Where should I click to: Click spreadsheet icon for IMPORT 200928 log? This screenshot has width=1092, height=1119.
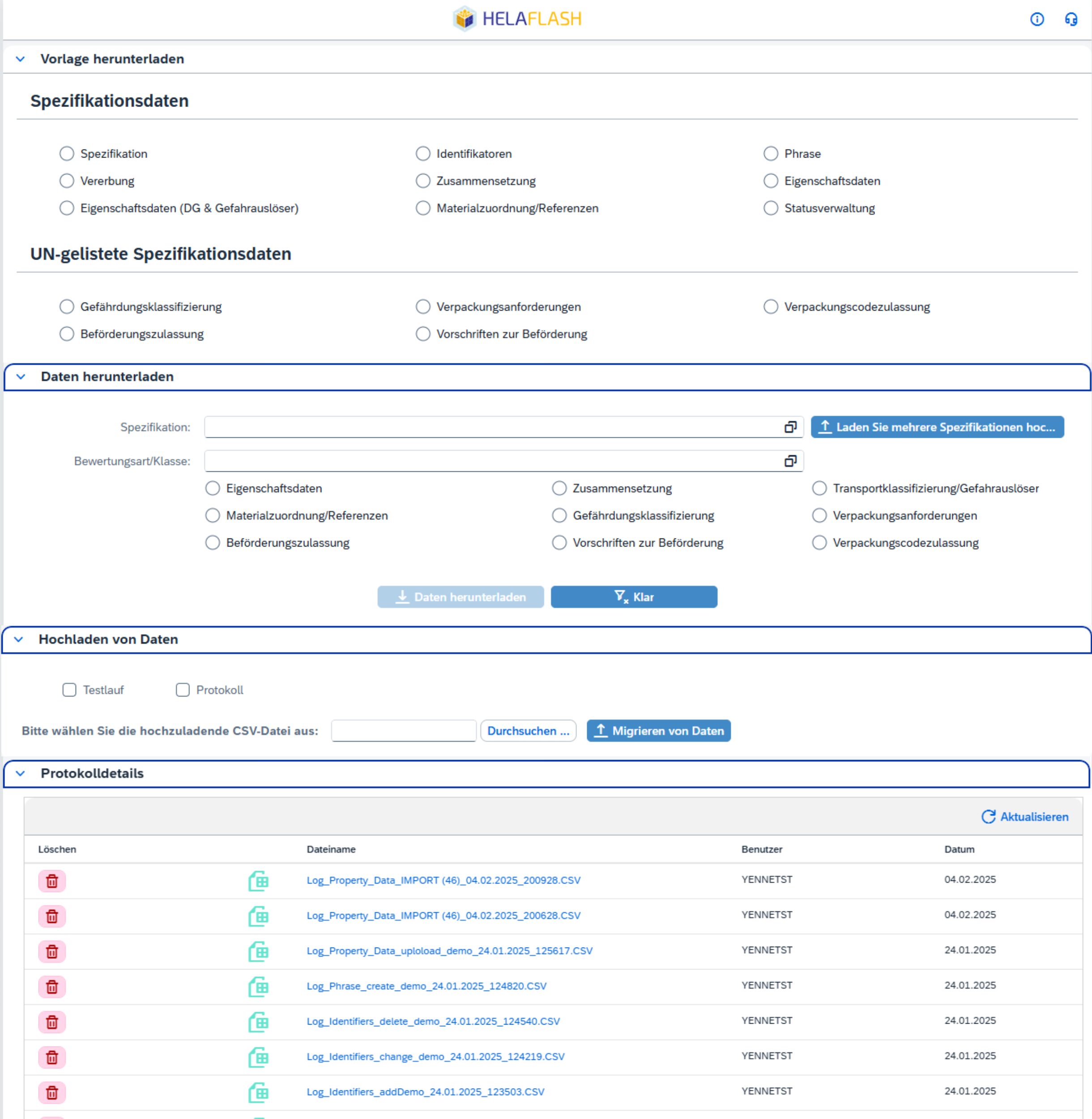[258, 881]
